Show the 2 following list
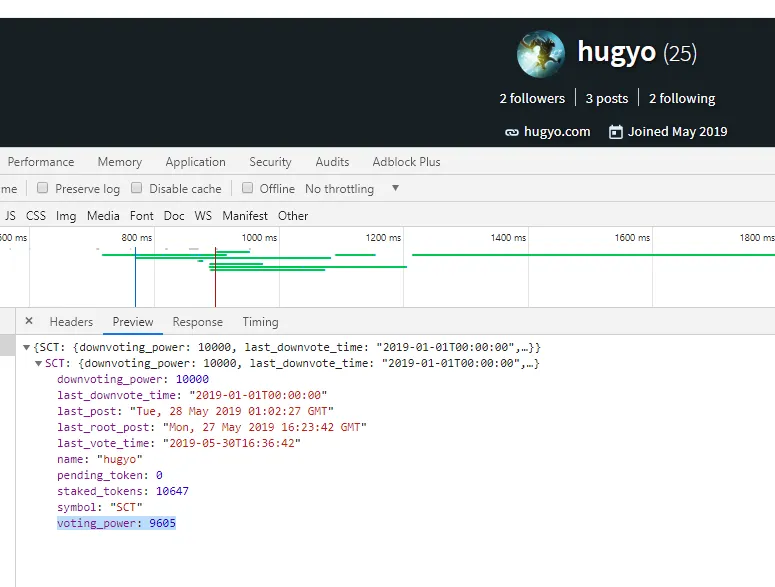 coord(682,98)
